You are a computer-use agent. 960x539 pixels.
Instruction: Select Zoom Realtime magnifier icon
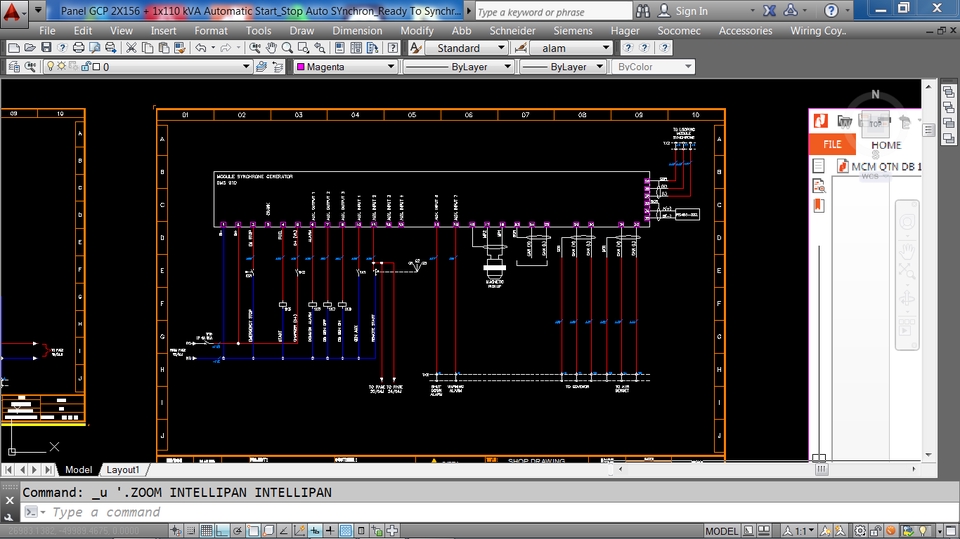click(287, 48)
